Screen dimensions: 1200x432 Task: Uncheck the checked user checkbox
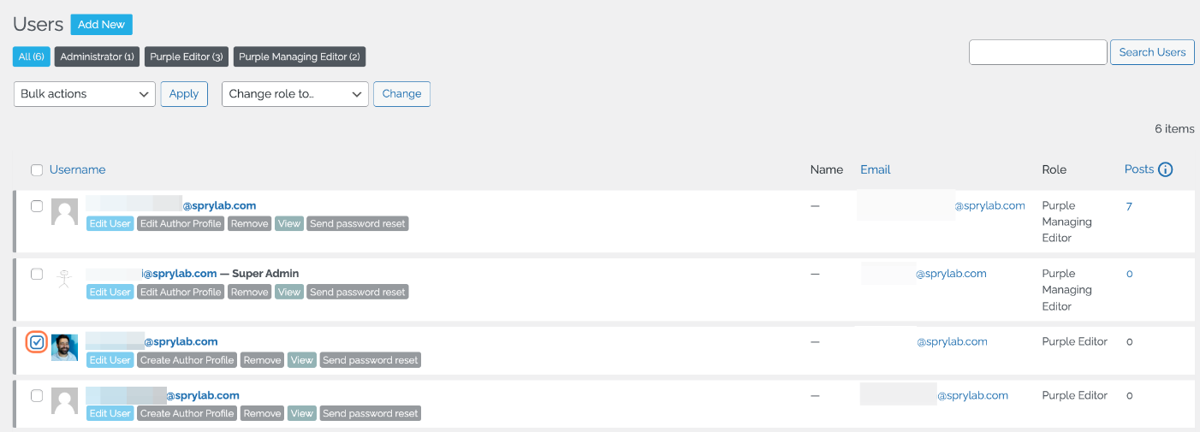[x=37, y=342]
